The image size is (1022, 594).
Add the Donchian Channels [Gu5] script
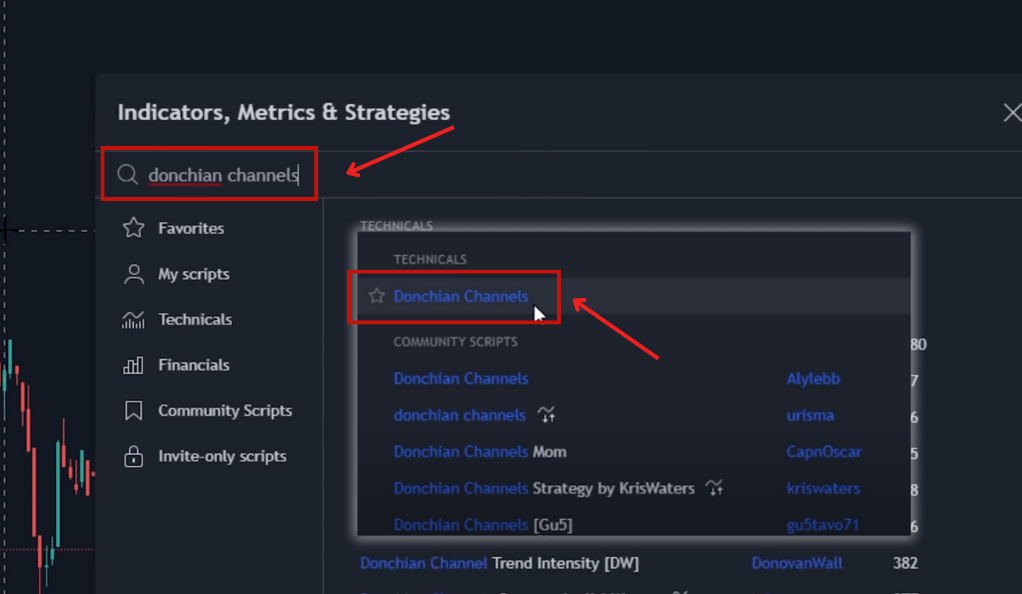coord(483,525)
